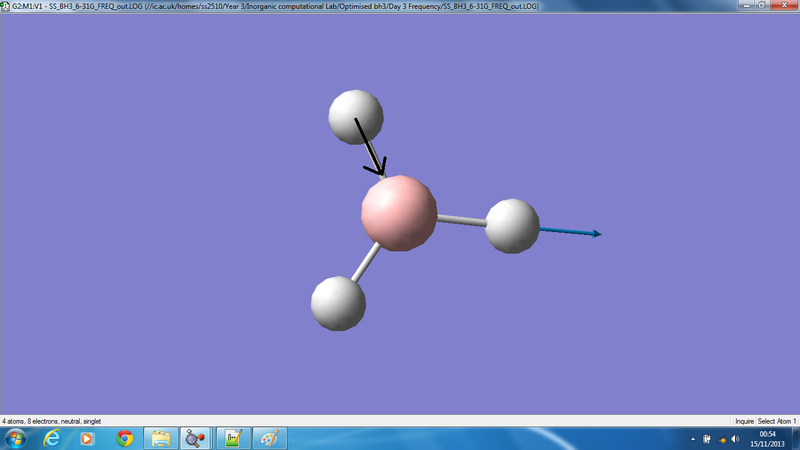Screen dimensions: 800x450
Task: Select the top hydrogen atom
Action: (x=356, y=117)
